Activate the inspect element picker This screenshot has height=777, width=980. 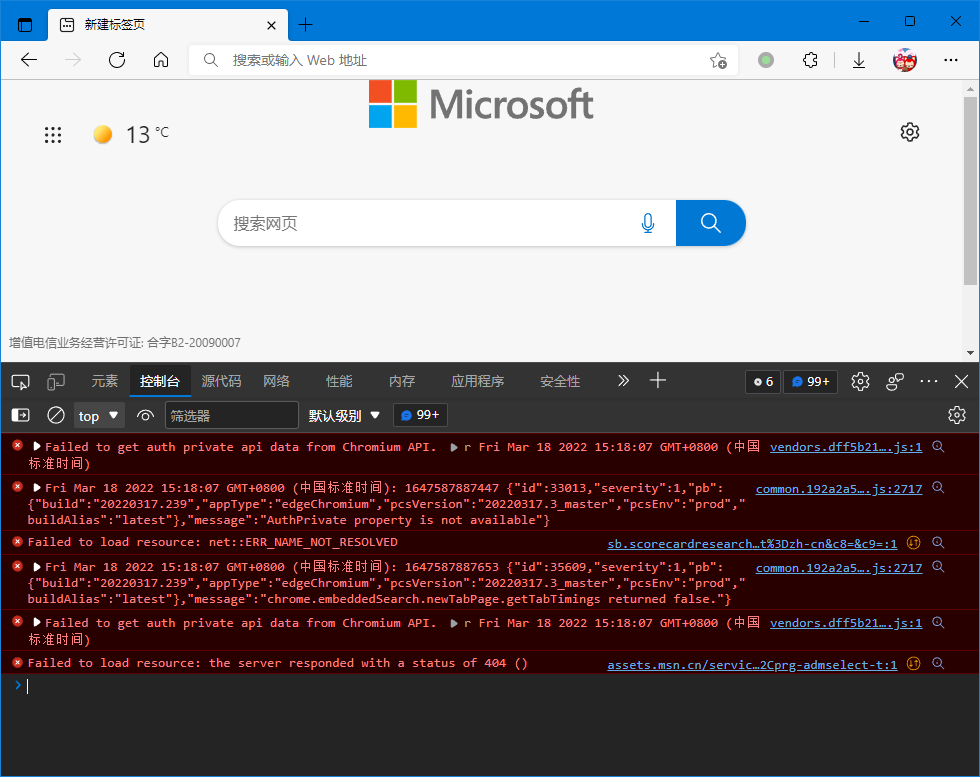(21, 381)
